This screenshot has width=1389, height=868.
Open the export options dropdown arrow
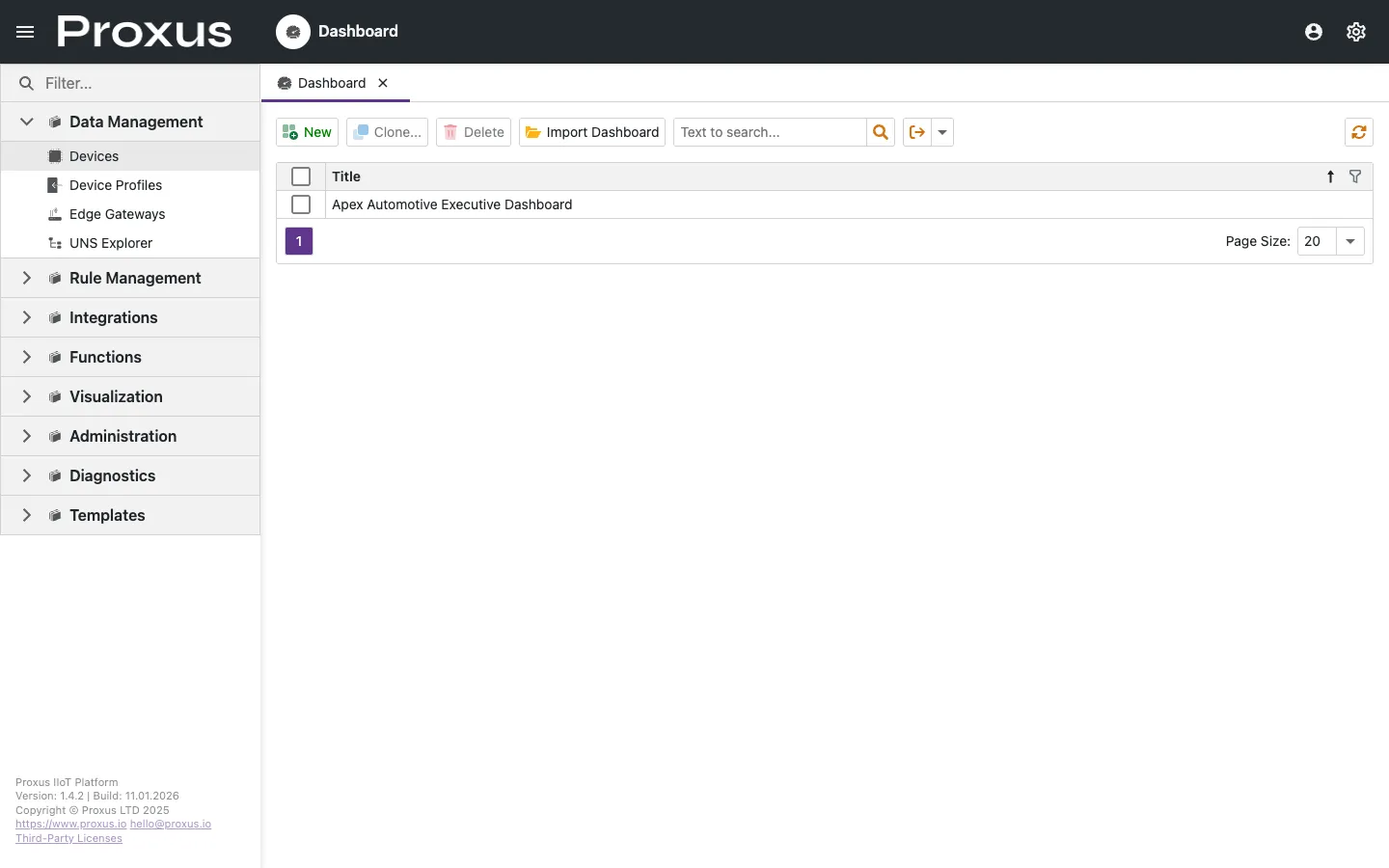pos(941,132)
